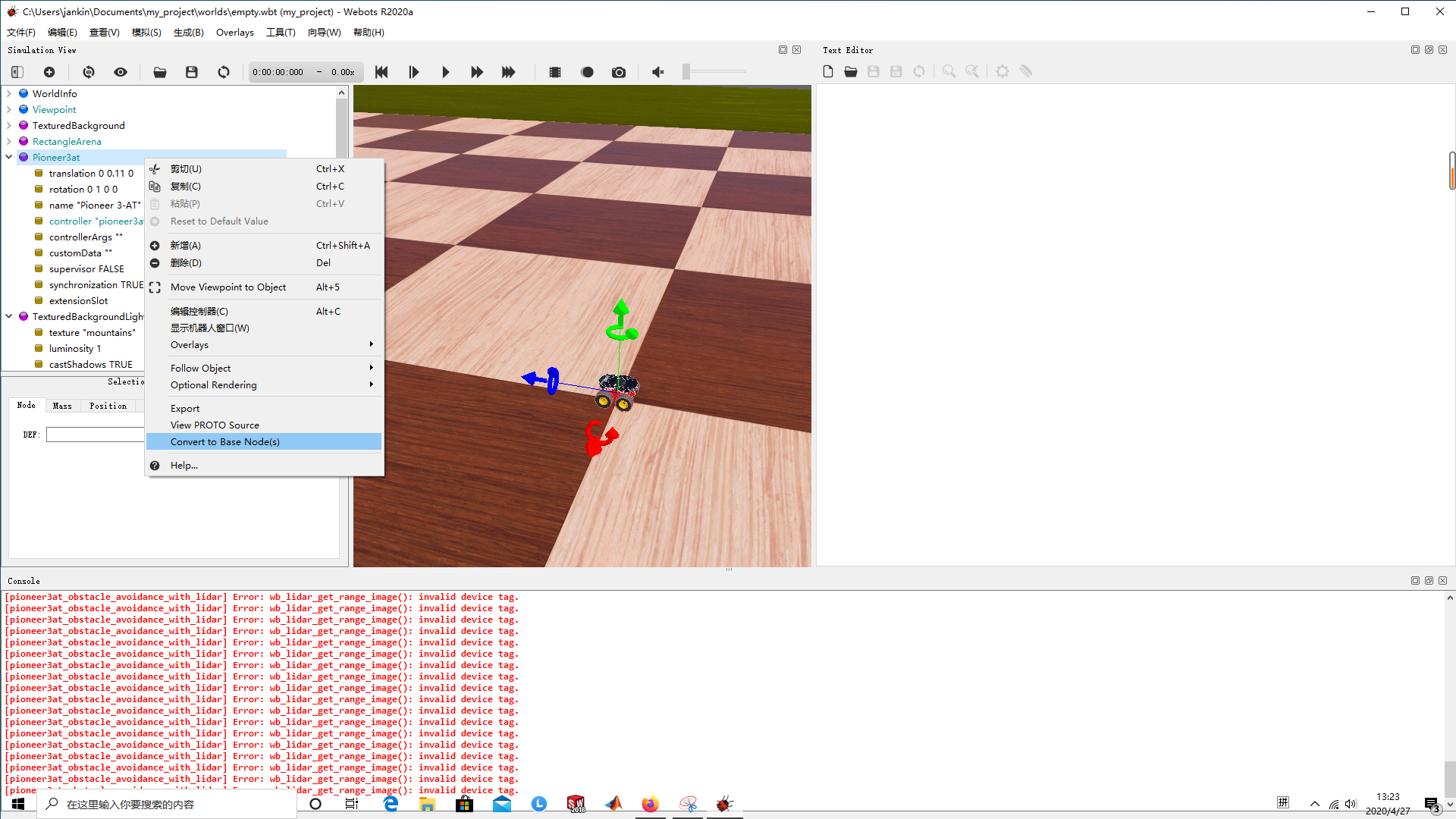Expand the WorldInfo tree node
This screenshot has height=819, width=1456.
click(8, 94)
